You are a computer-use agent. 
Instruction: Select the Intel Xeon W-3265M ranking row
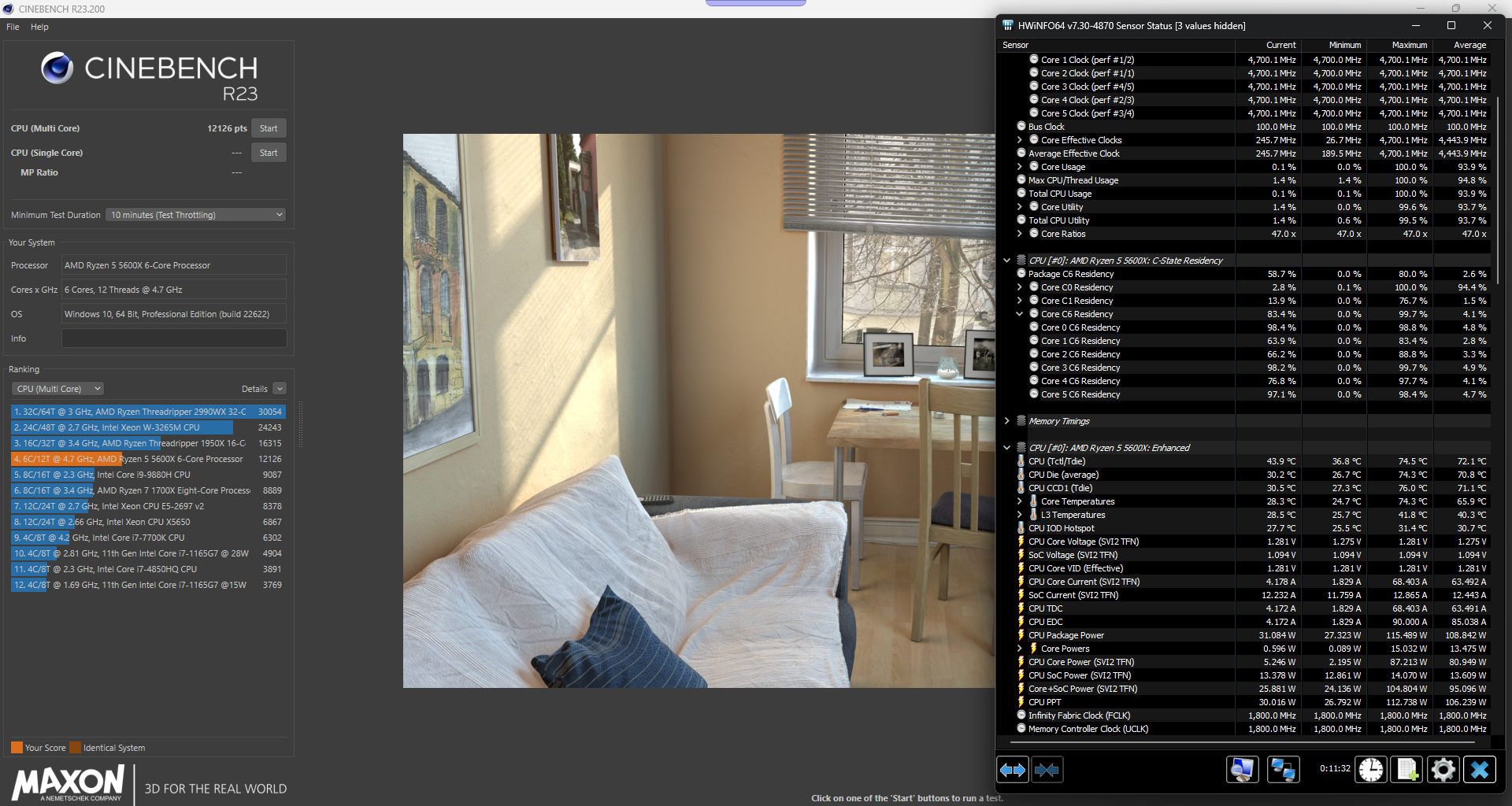[x=148, y=427]
